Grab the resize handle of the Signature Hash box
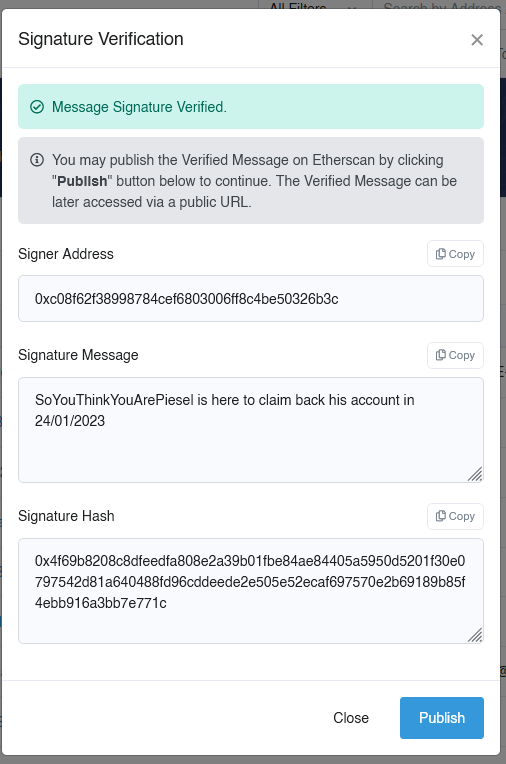 tap(475, 635)
